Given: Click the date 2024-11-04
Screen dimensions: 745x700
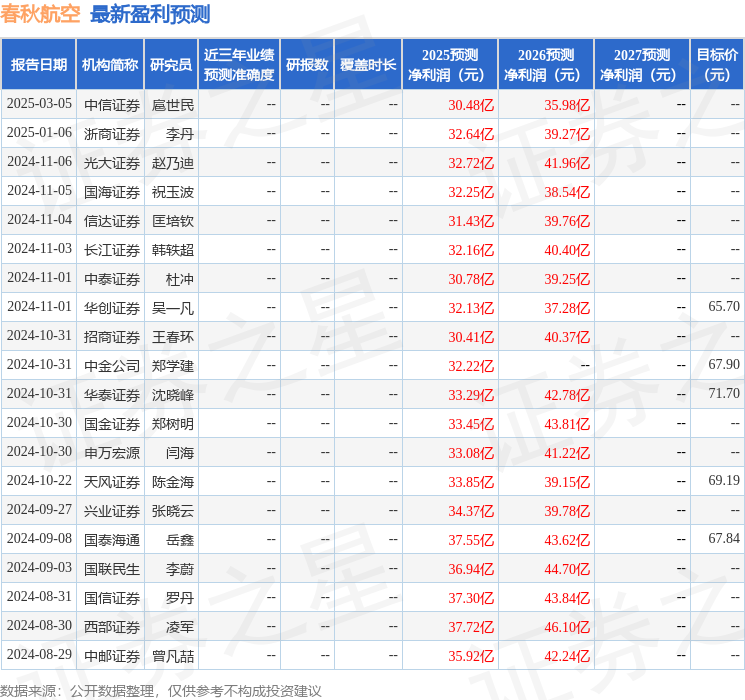Looking at the screenshot, I should 39,220.
